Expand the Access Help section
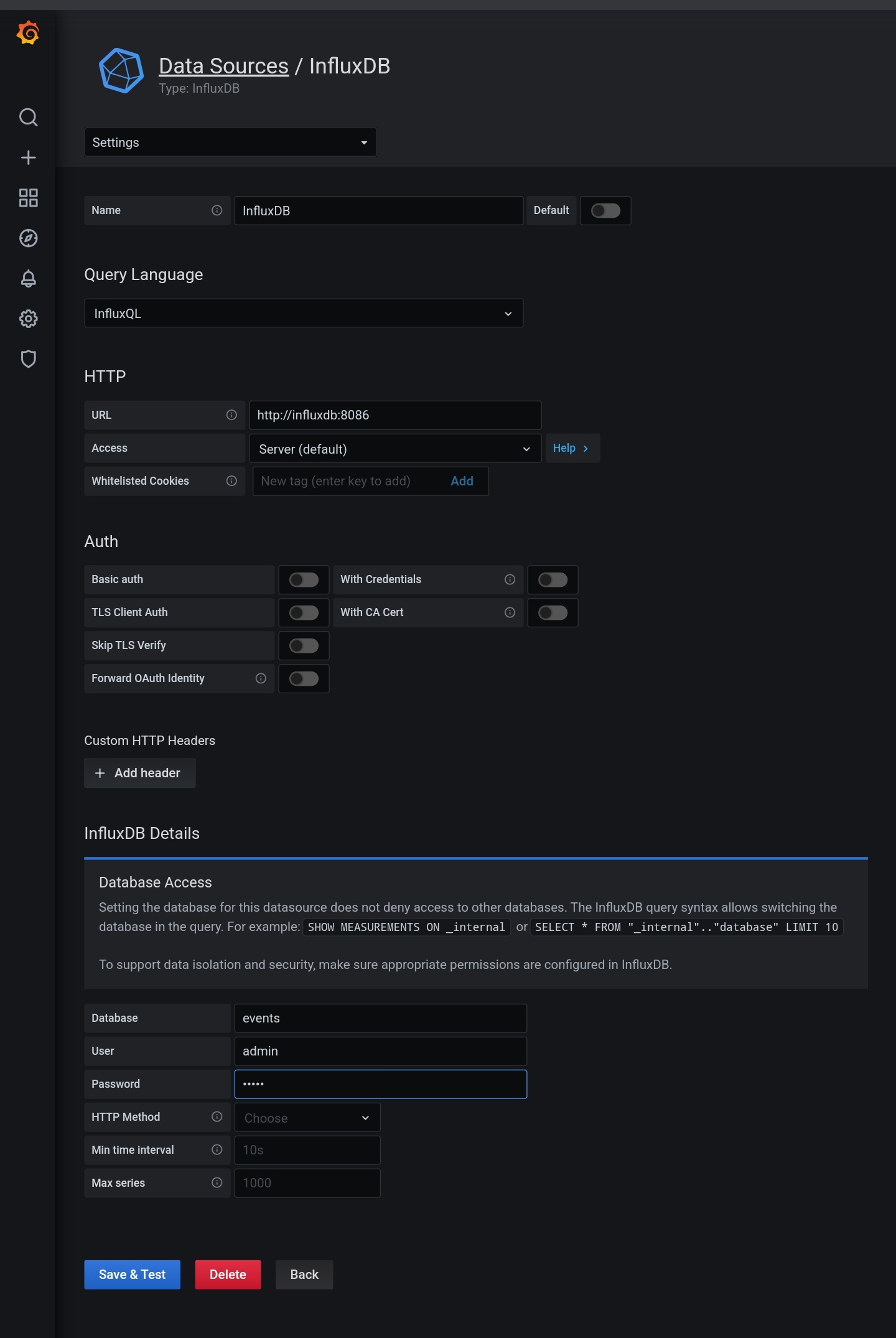 572,448
